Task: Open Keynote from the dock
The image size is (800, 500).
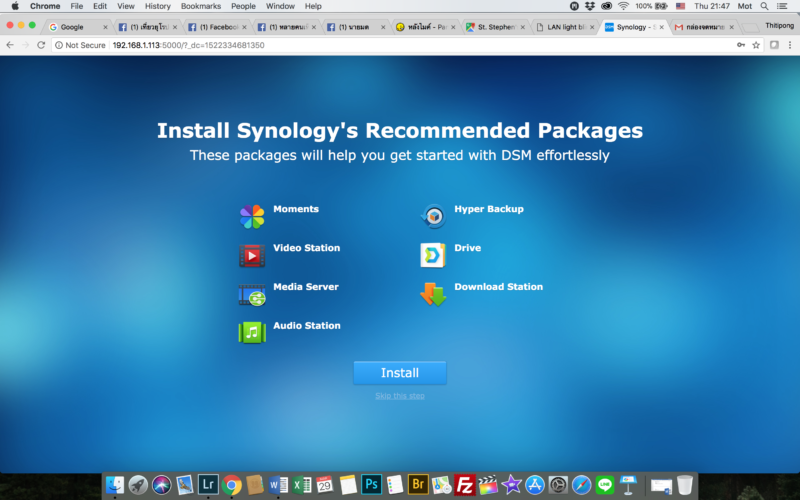Action: click(x=628, y=485)
